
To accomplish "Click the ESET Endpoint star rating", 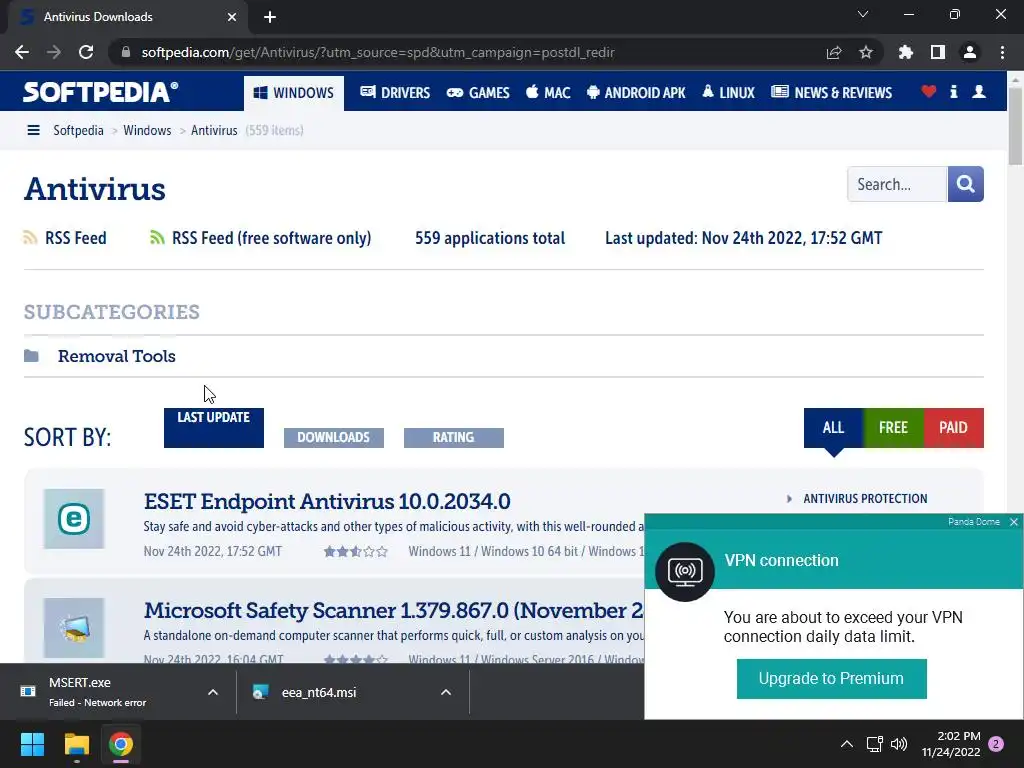I will tap(355, 551).
